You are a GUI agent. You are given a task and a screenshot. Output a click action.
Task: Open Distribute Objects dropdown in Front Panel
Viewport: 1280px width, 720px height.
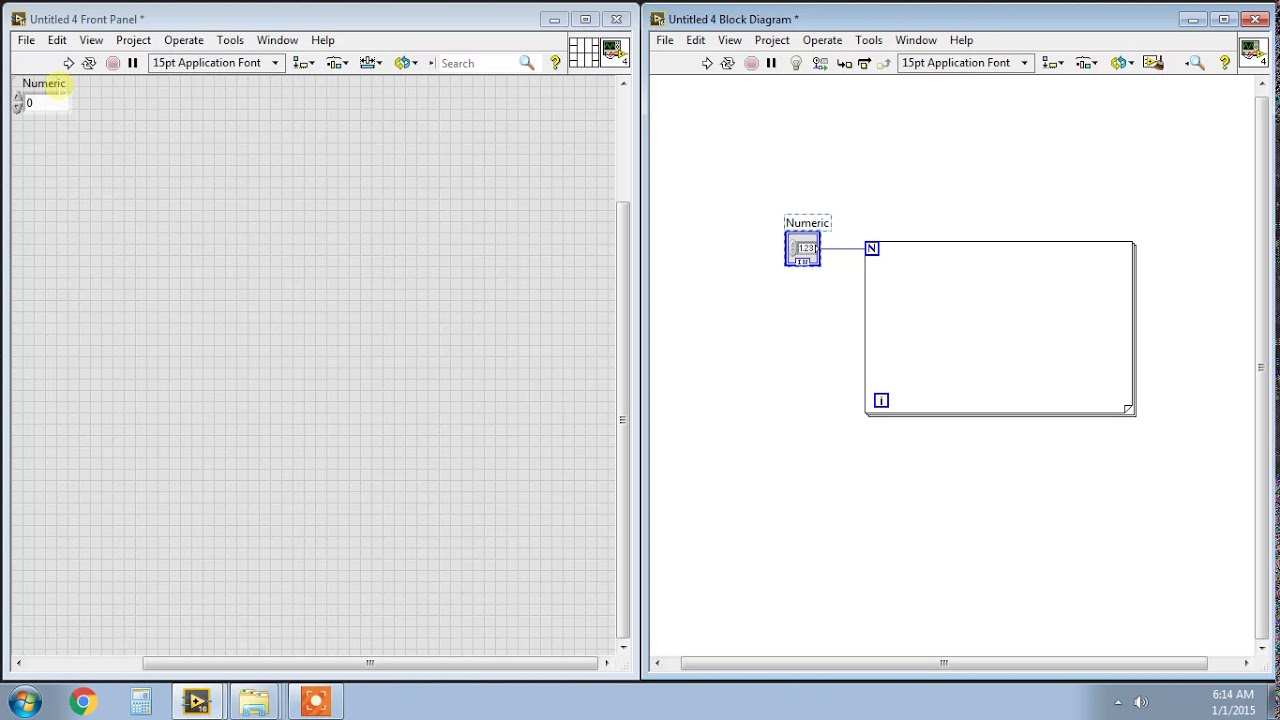tap(337, 63)
